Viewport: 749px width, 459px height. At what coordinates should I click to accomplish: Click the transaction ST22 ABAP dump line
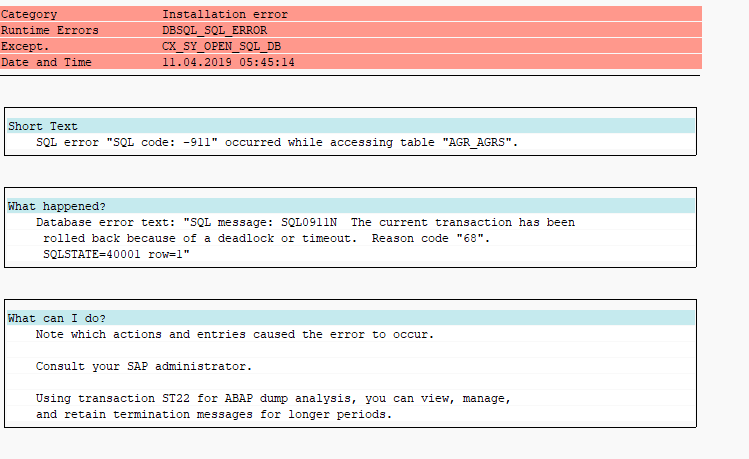(273, 398)
